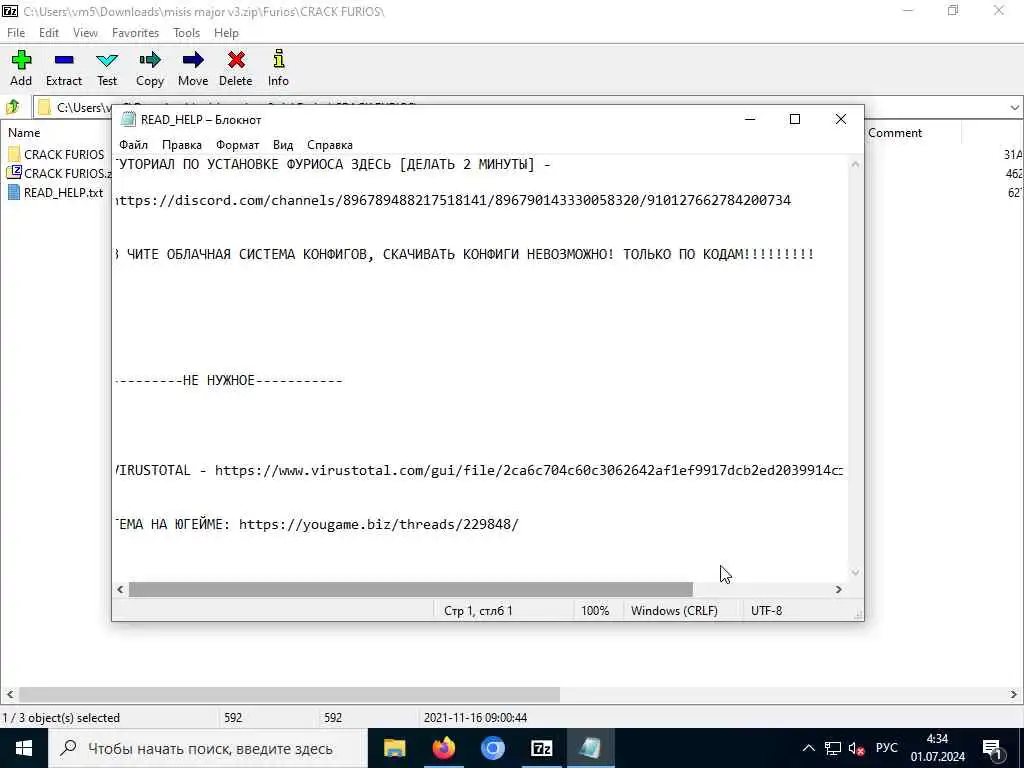This screenshot has width=1024, height=768.
Task: Click the НЕ НУЖНОЕ divider text line
Action: tap(229, 380)
